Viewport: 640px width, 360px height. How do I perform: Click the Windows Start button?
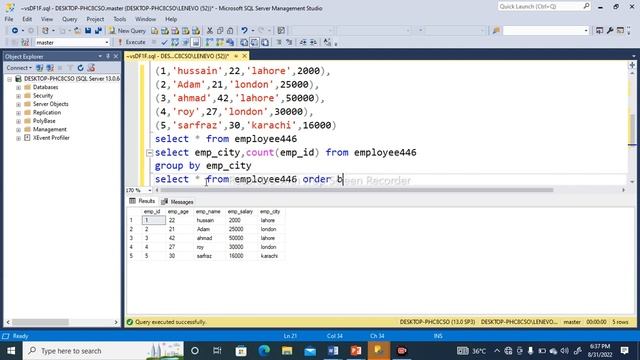pos(11,351)
